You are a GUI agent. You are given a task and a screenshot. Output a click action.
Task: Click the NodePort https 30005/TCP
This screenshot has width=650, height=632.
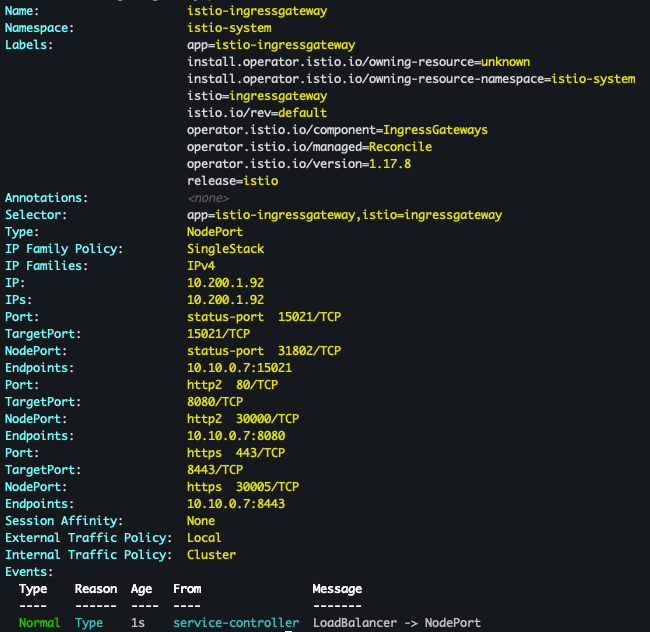point(243,487)
